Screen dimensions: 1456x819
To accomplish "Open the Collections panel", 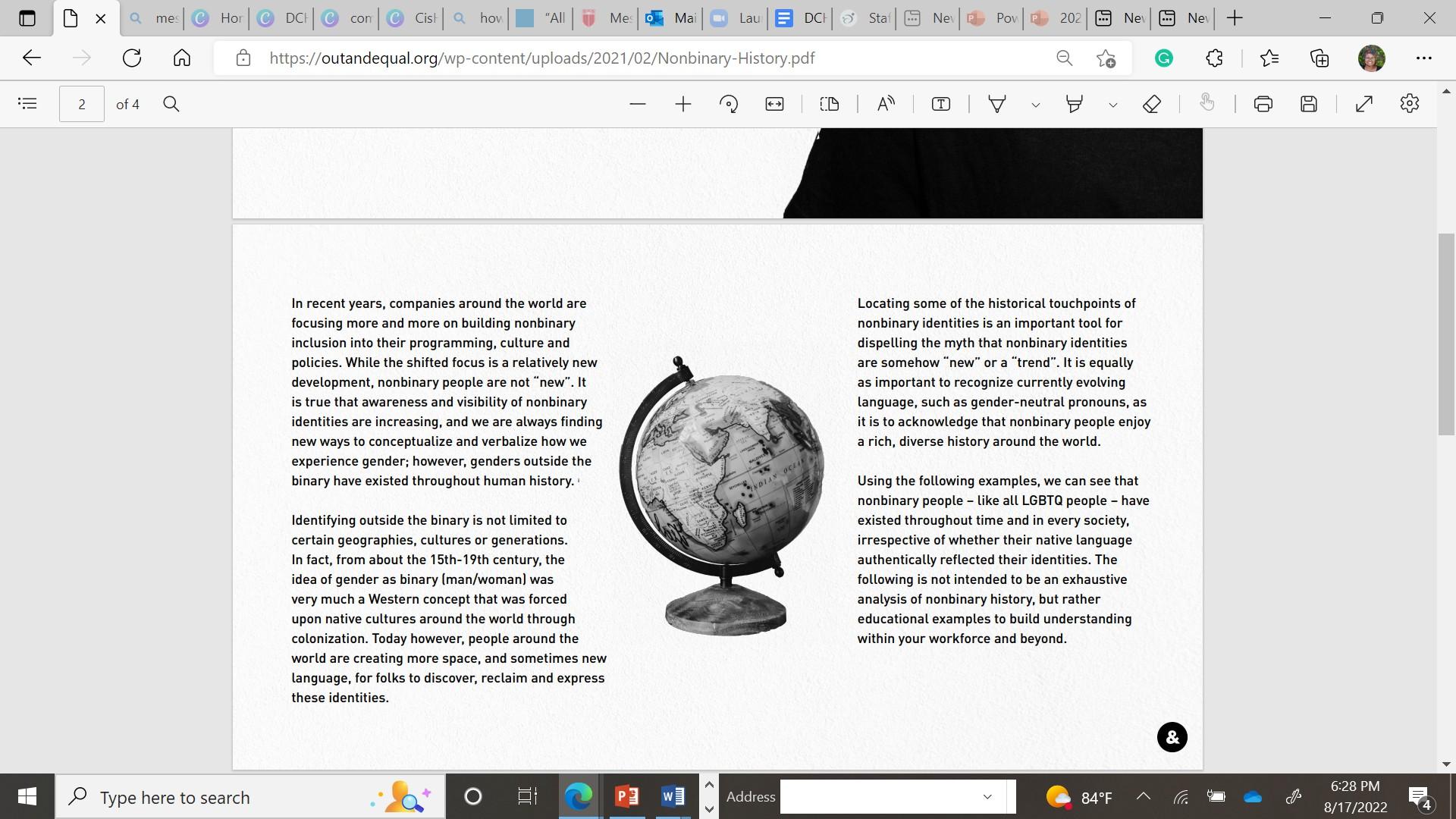I will 1319,58.
